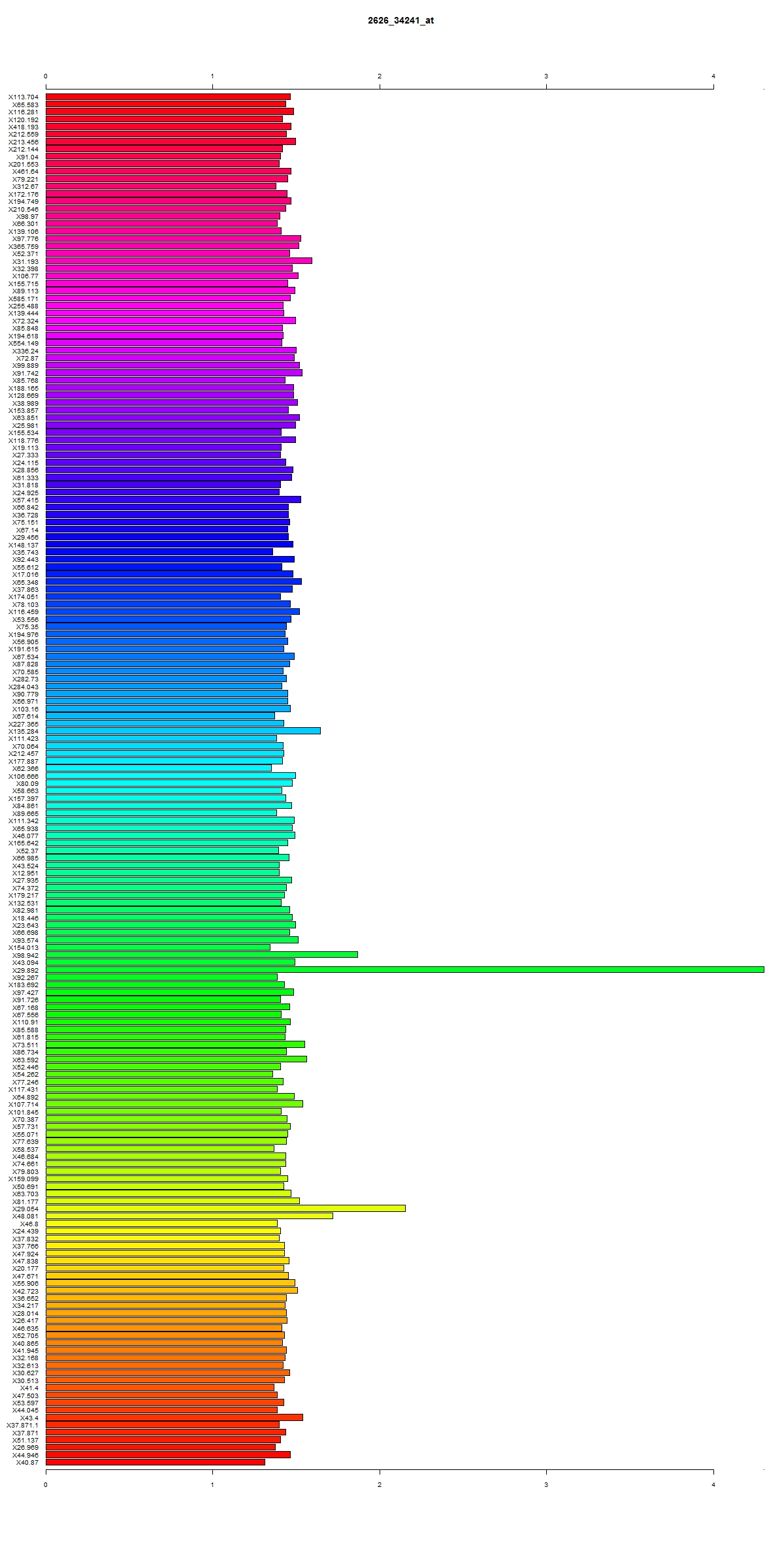Select the X98.942 row label
Image resolution: width=784 pixels, height=1568 pixels.
click(25, 955)
